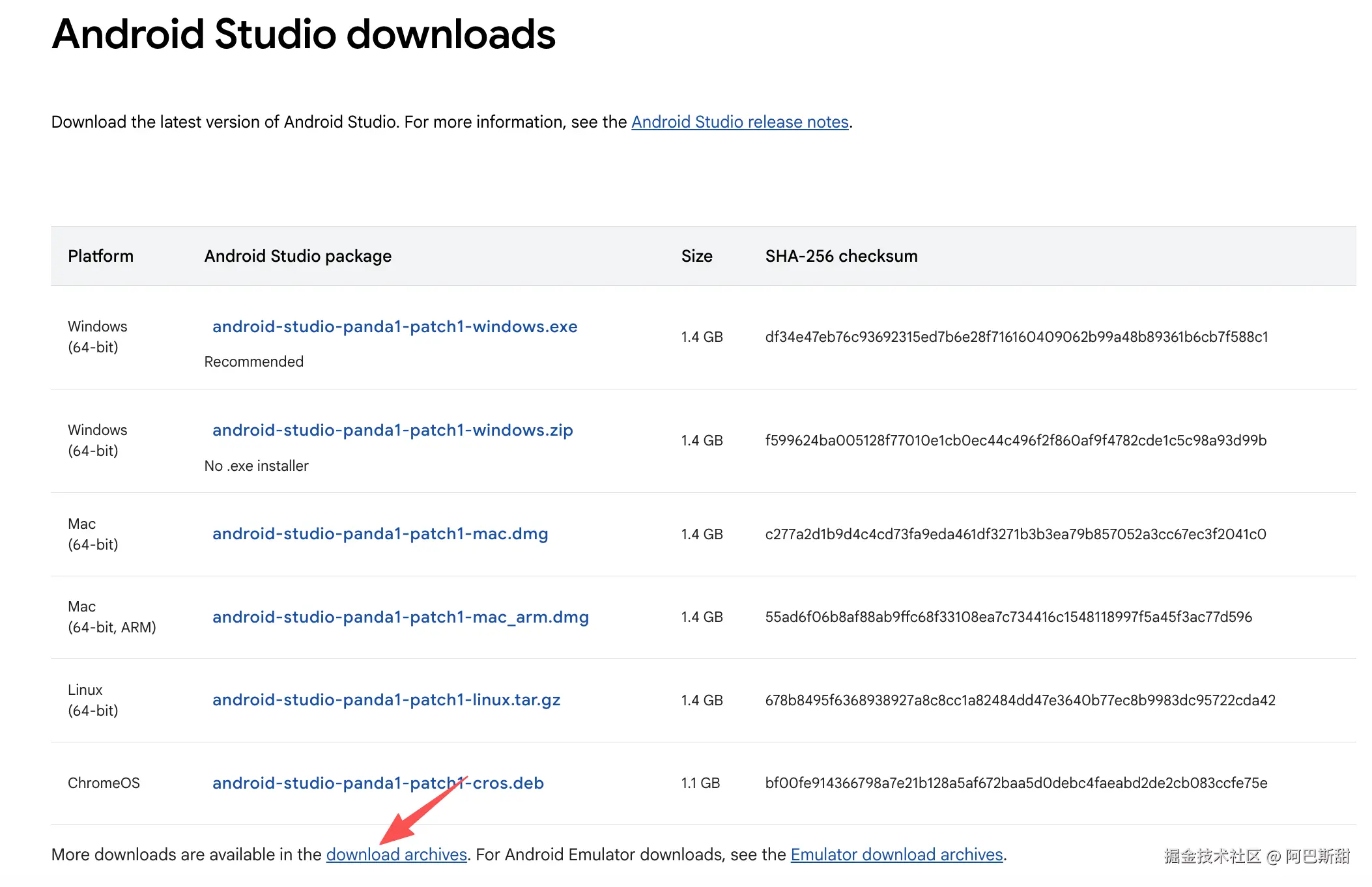Click the Size column header

(696, 256)
